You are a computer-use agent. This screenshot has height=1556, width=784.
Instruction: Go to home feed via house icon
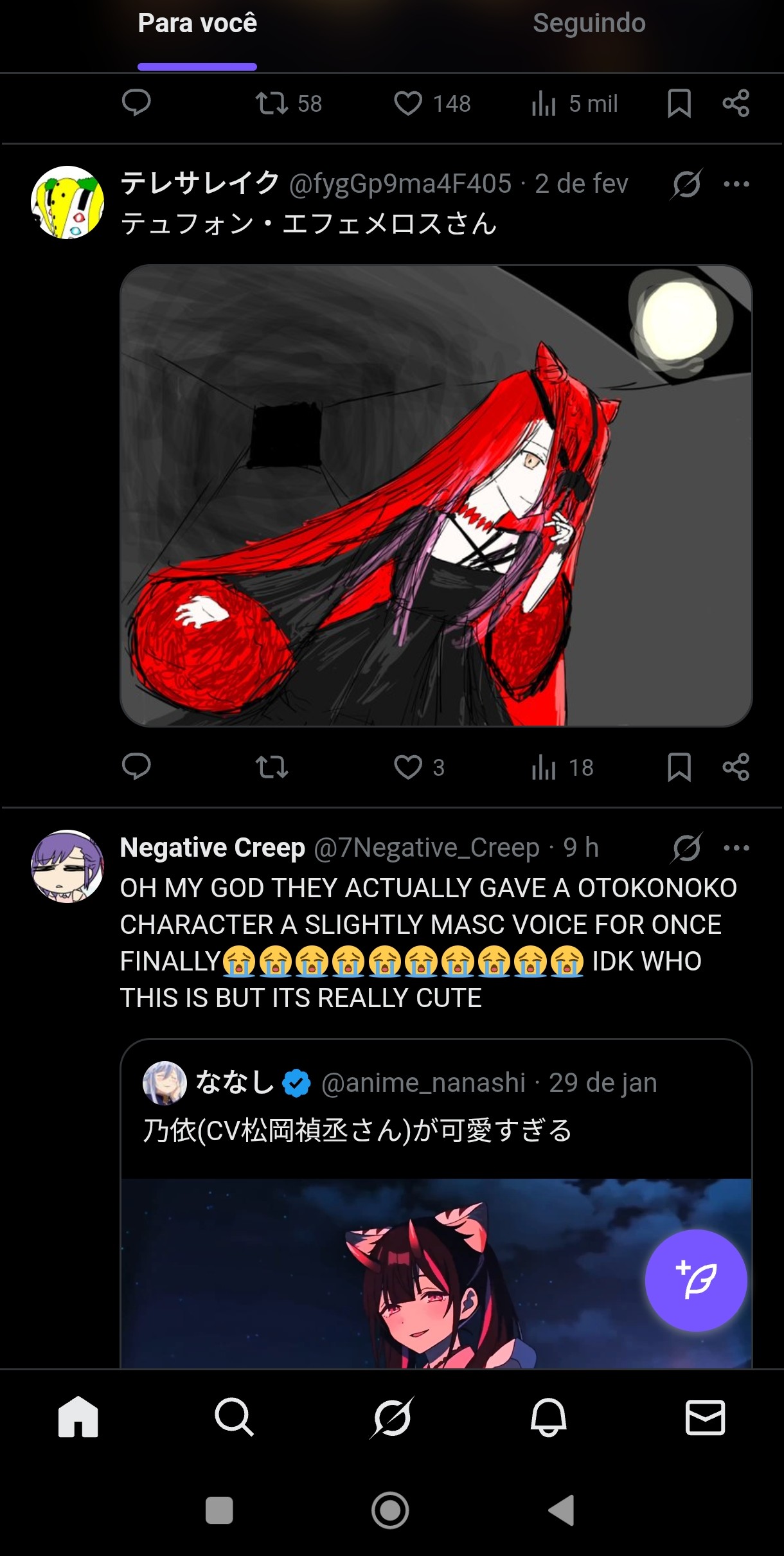coord(78,1417)
